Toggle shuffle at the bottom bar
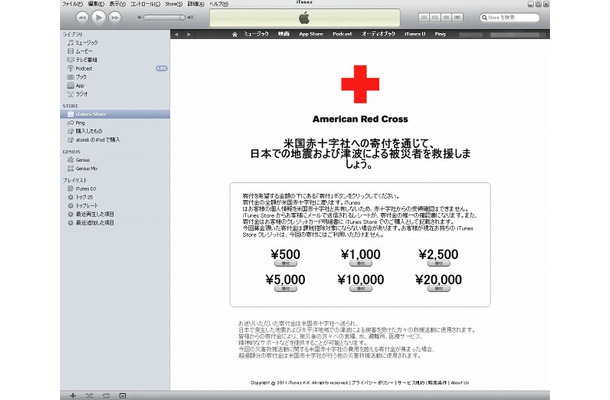This screenshot has width=610, height=400. 89,395
